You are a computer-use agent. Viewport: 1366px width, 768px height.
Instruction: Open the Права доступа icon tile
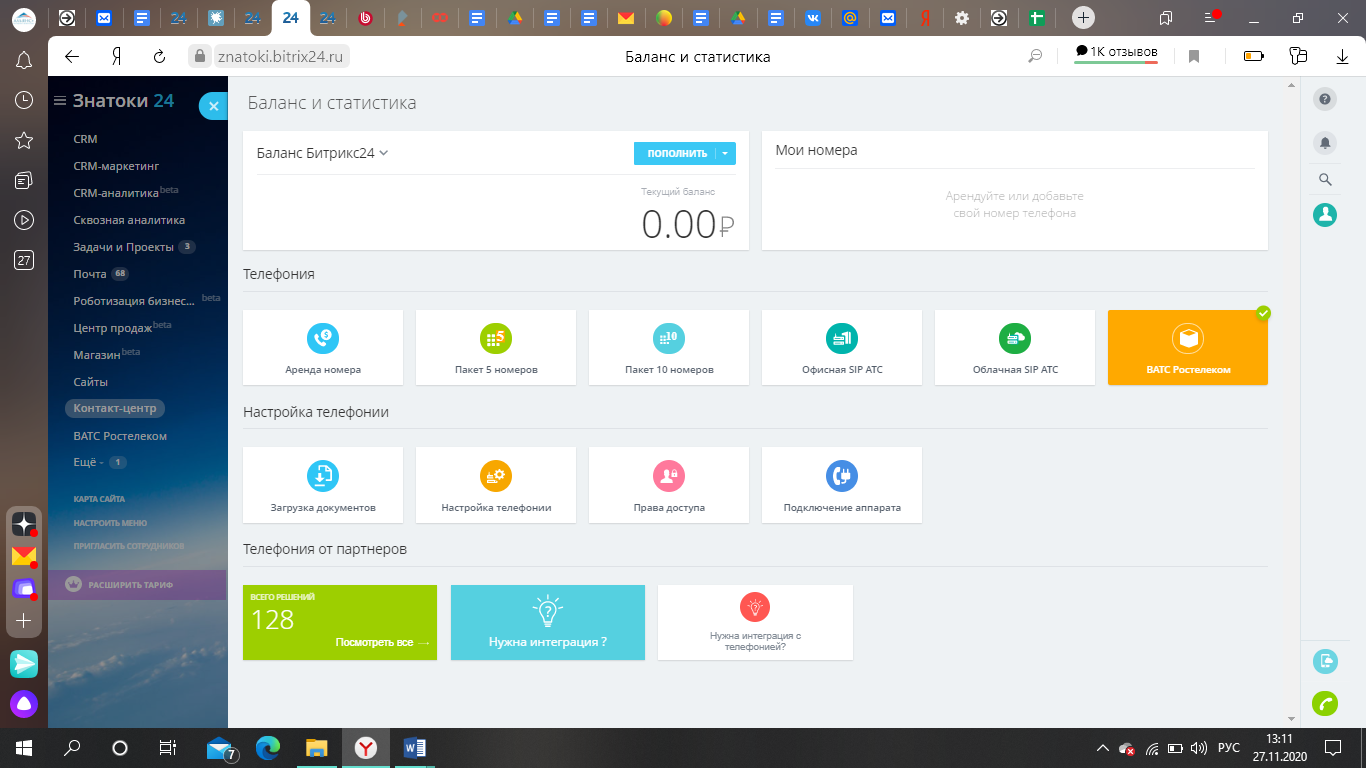point(669,485)
